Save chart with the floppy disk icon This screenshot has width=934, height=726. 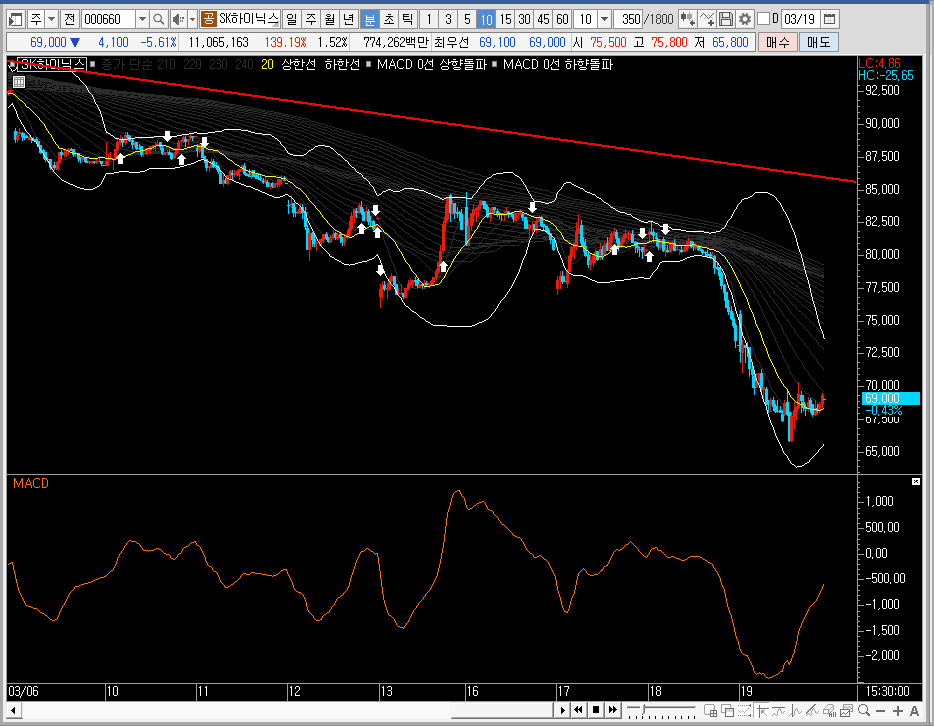click(x=726, y=20)
